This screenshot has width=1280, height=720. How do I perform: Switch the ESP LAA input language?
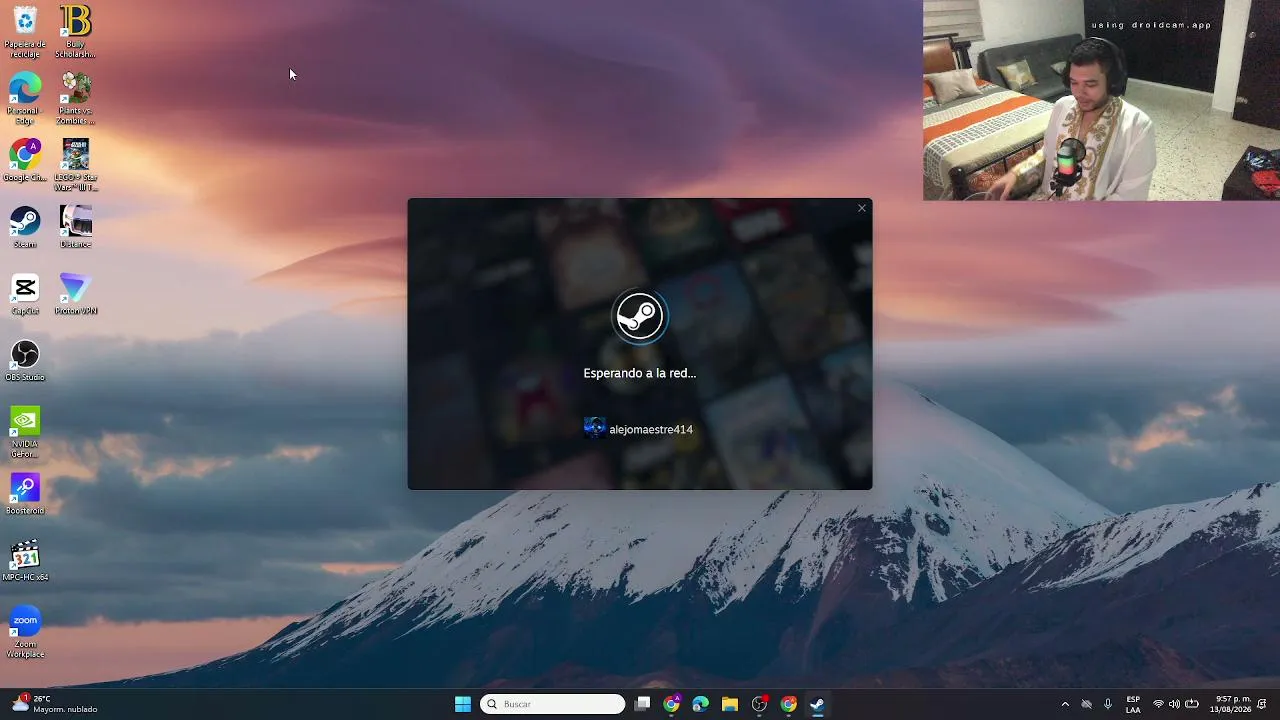(1133, 704)
